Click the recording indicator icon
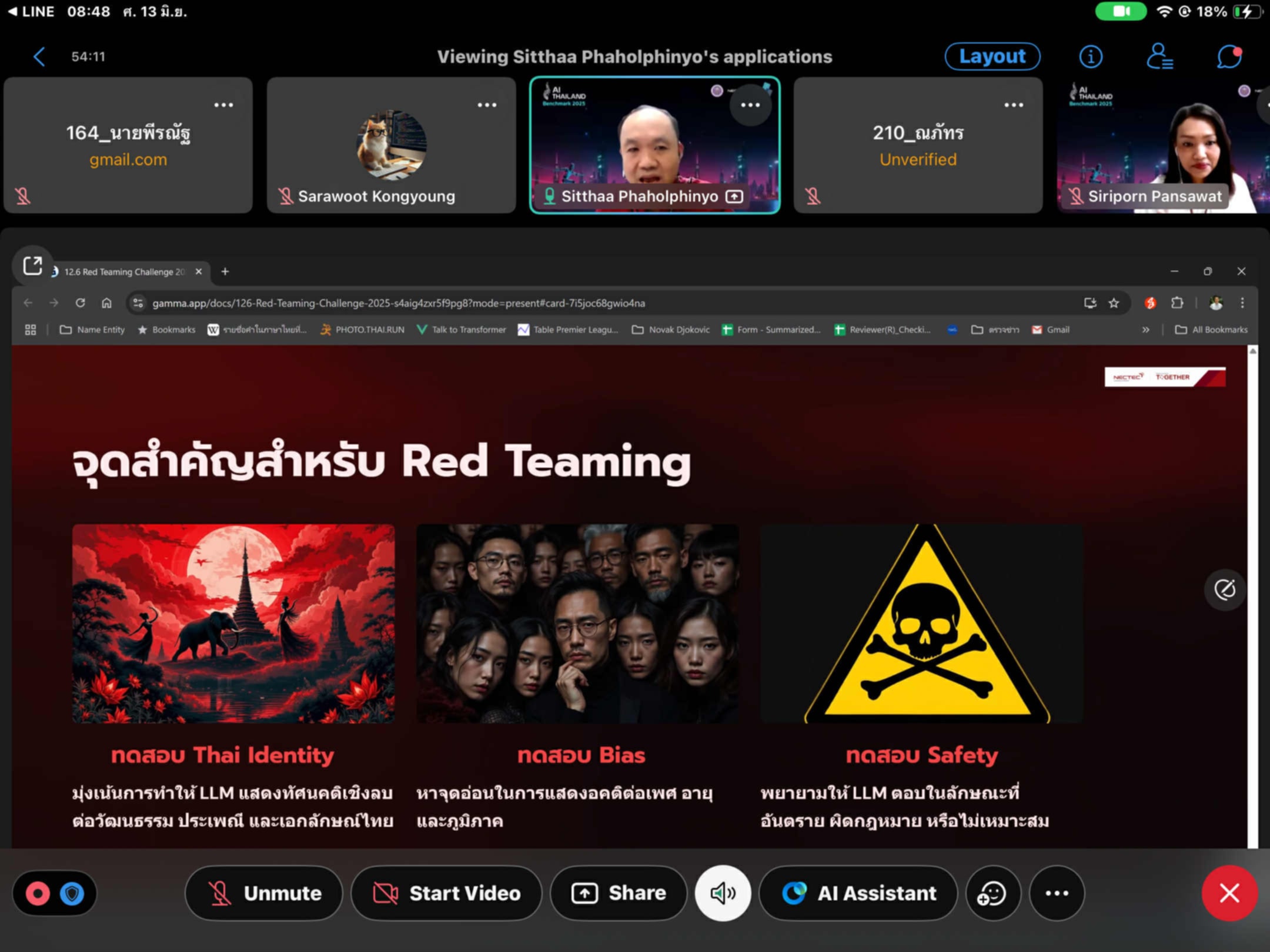This screenshot has width=1270, height=952. point(38,893)
